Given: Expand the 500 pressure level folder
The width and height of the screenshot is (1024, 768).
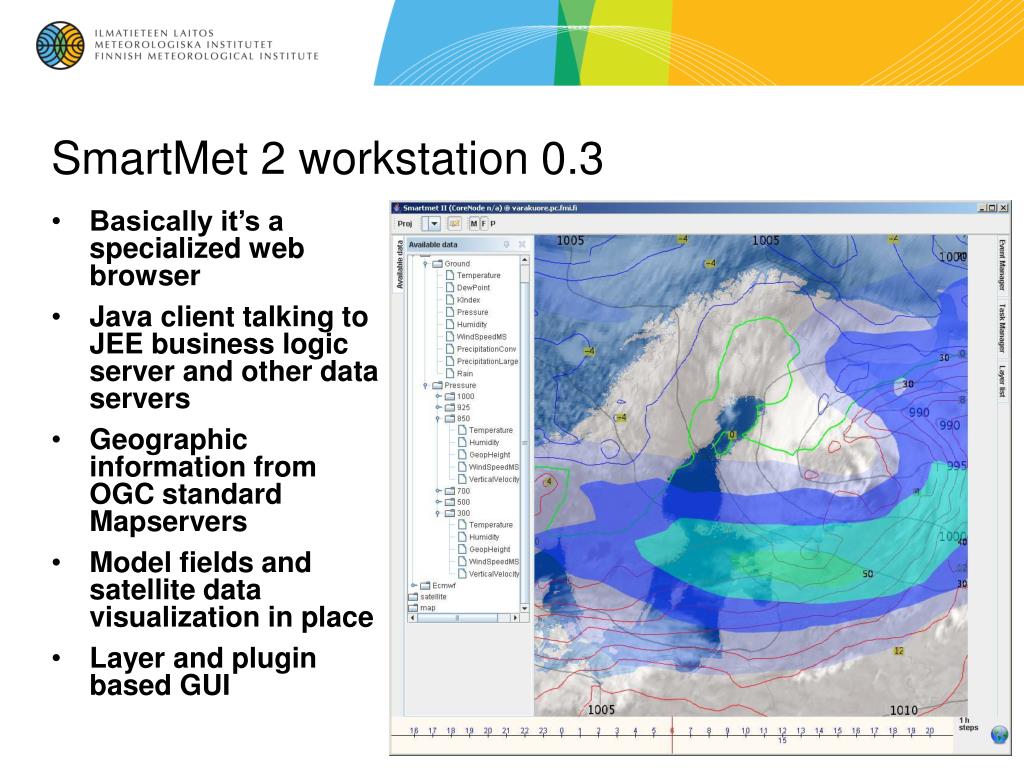Looking at the screenshot, I should coord(439,502).
